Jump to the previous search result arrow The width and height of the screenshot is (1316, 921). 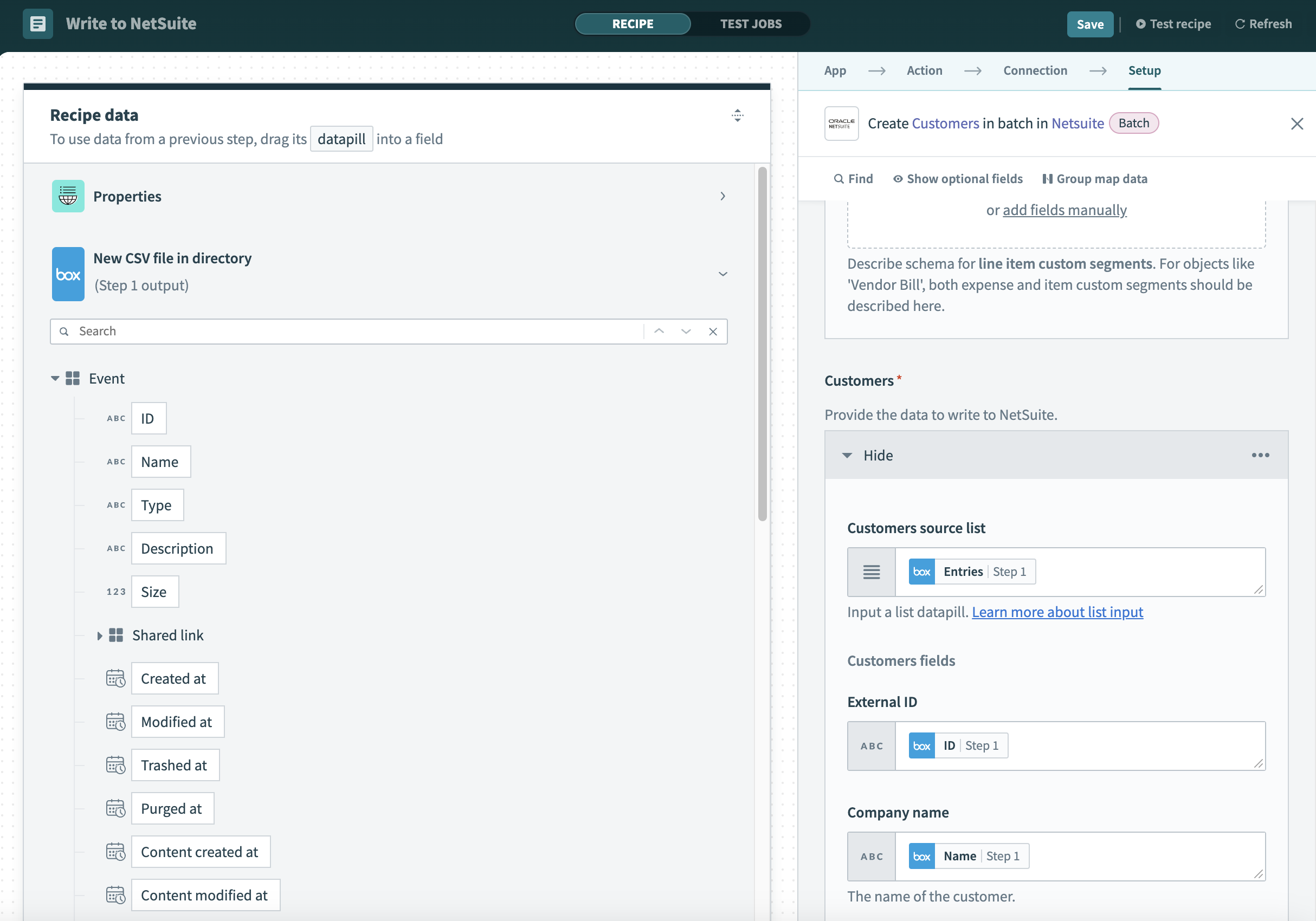tap(659, 331)
